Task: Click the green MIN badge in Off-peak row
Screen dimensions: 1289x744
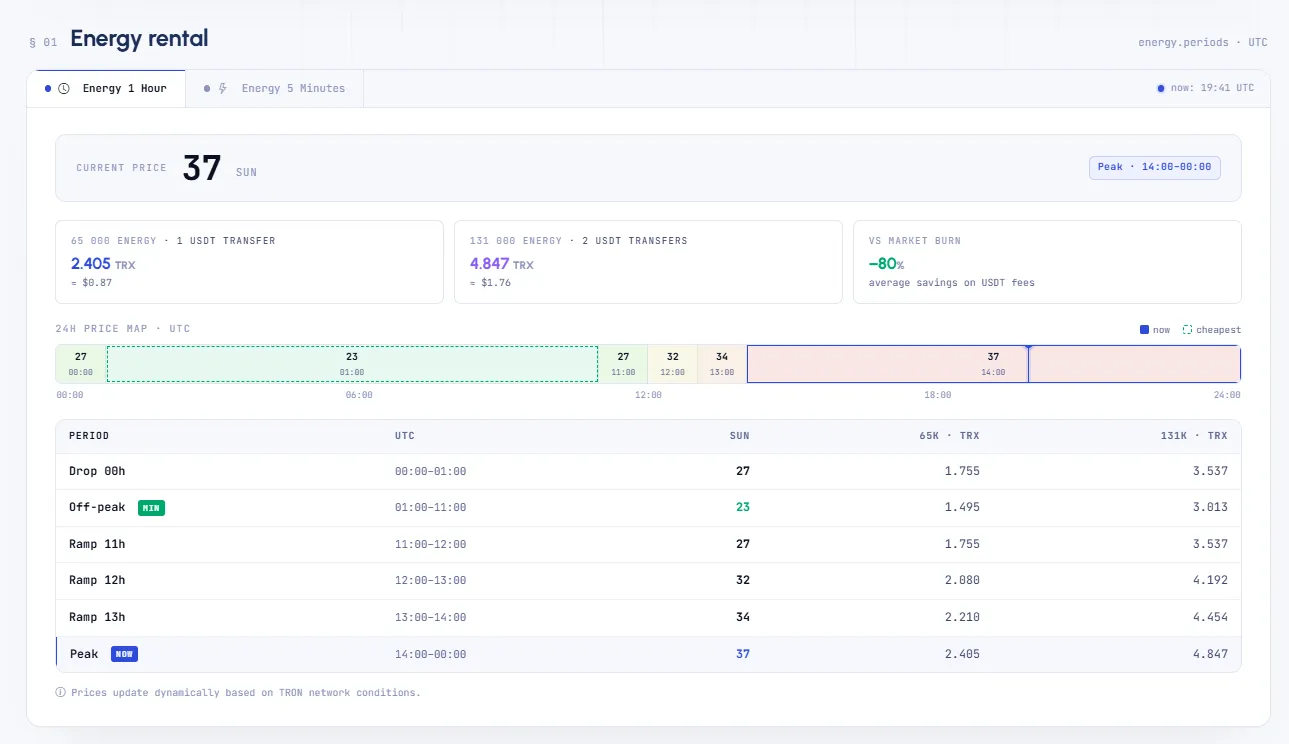Action: click(151, 508)
